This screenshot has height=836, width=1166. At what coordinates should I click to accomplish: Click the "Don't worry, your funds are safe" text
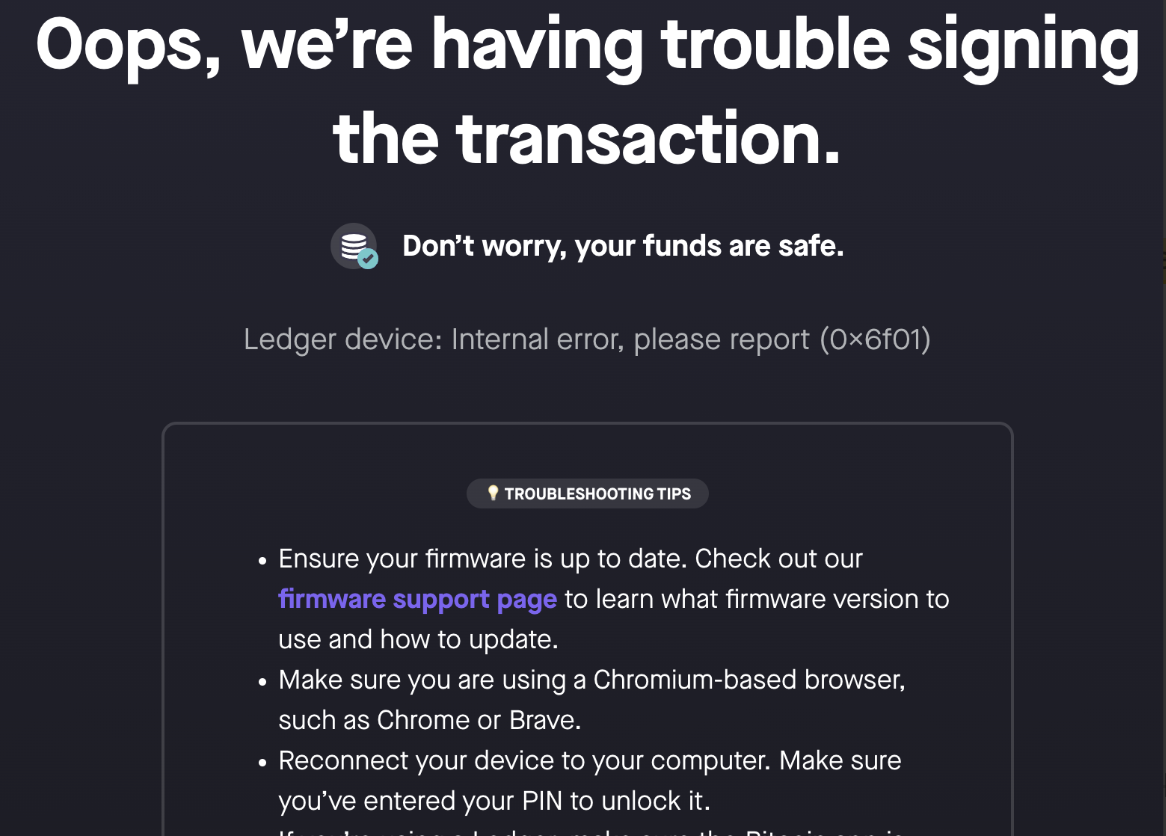tap(622, 246)
